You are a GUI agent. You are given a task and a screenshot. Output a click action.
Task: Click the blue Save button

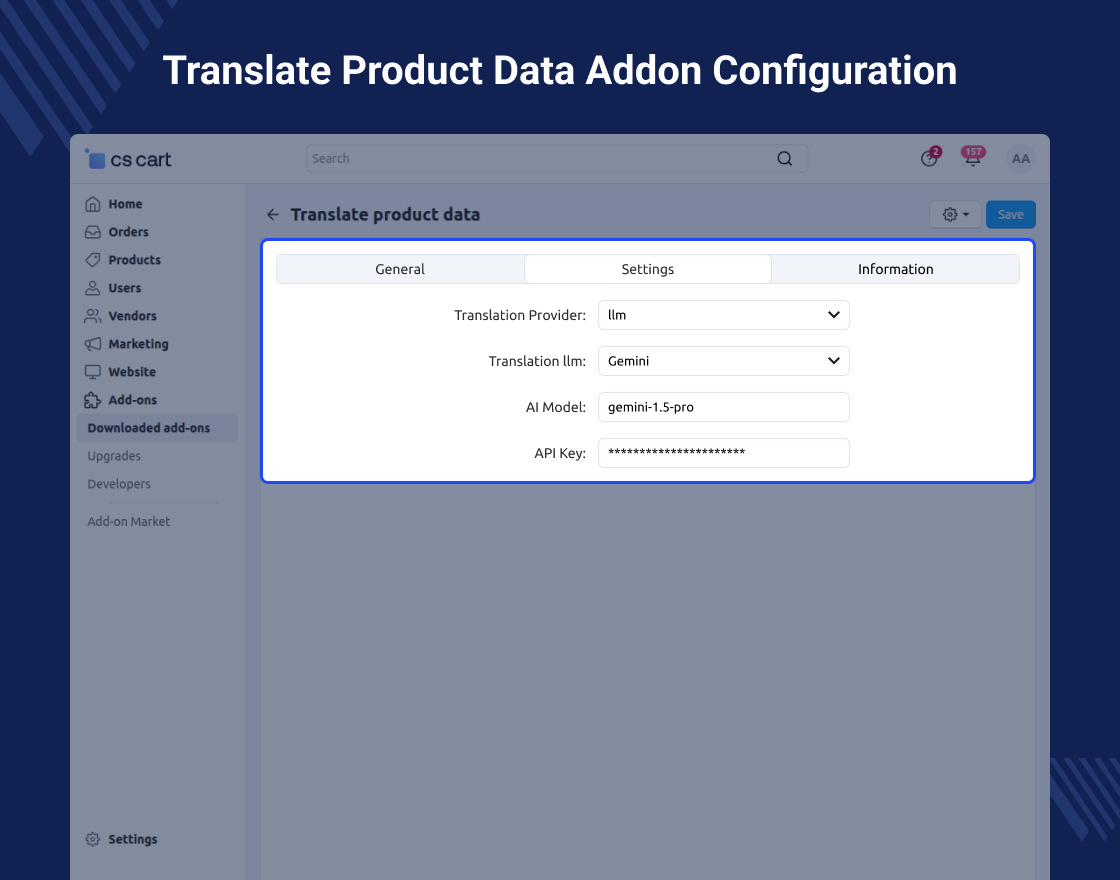[x=1010, y=215]
